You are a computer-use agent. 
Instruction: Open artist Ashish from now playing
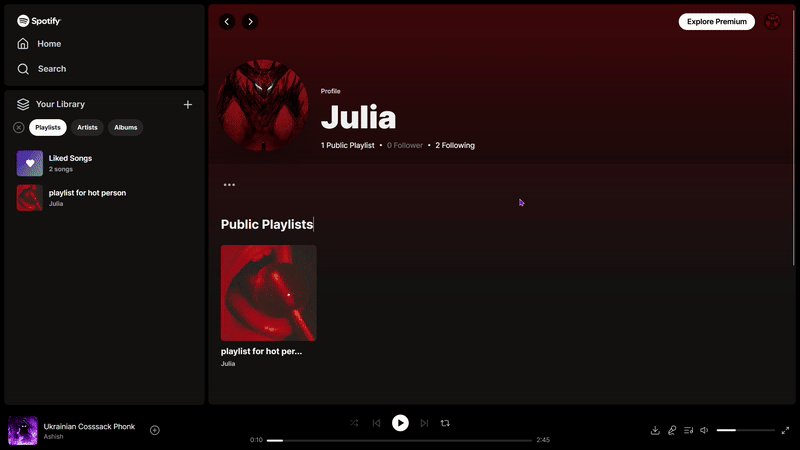[54, 437]
